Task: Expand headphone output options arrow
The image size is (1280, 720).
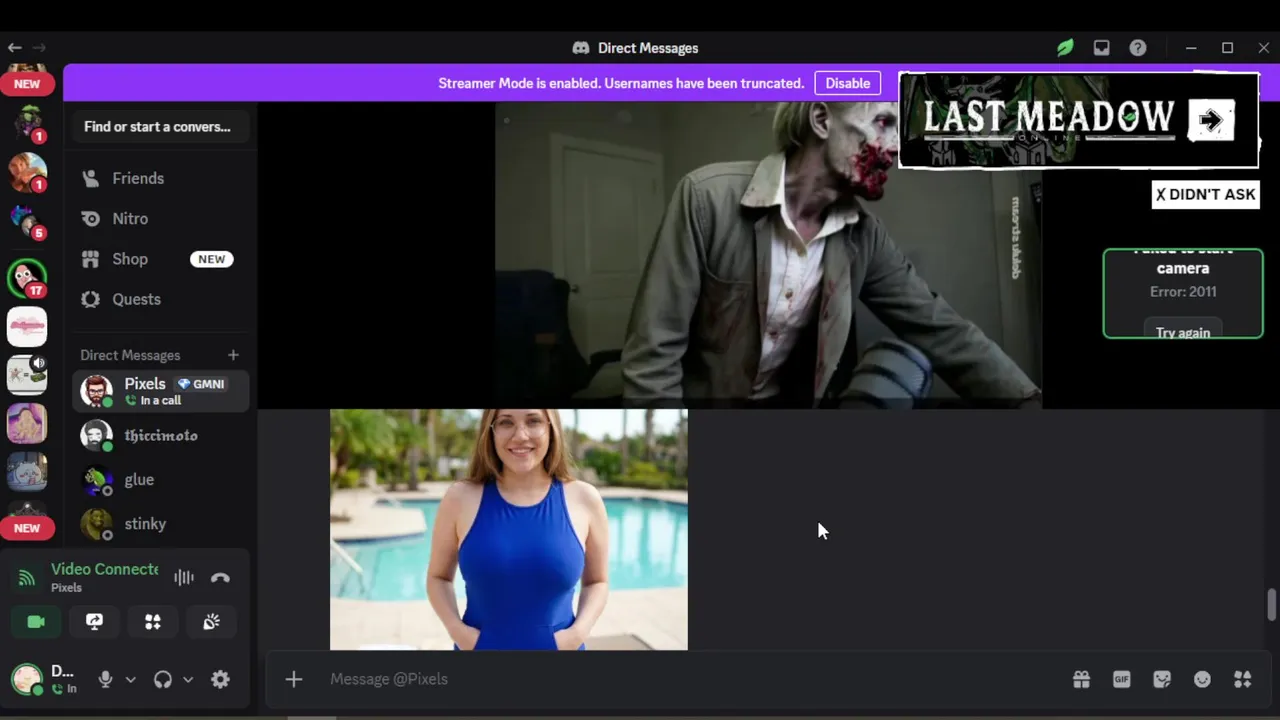Action: coord(187,679)
